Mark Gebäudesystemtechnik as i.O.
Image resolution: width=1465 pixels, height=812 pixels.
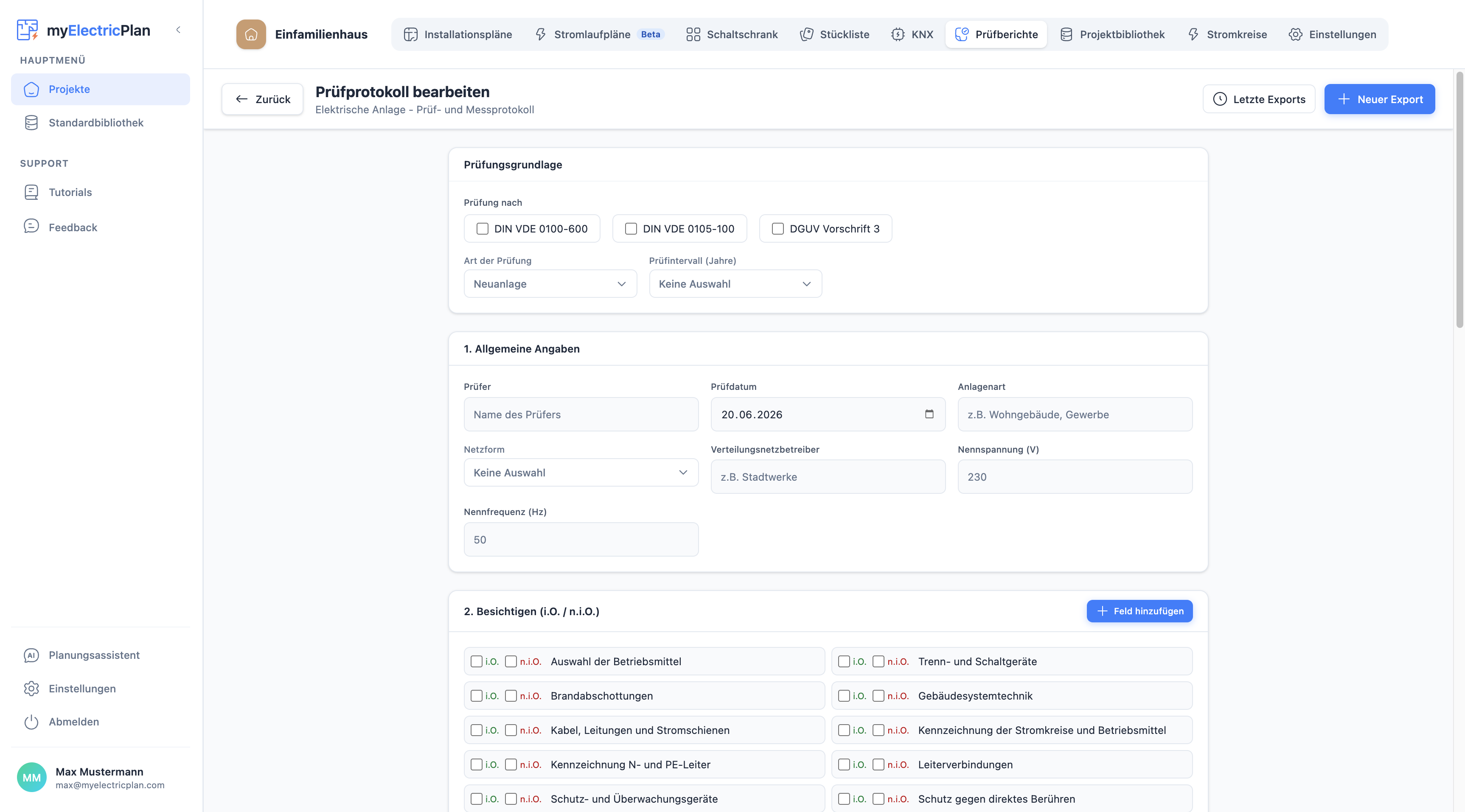point(844,695)
